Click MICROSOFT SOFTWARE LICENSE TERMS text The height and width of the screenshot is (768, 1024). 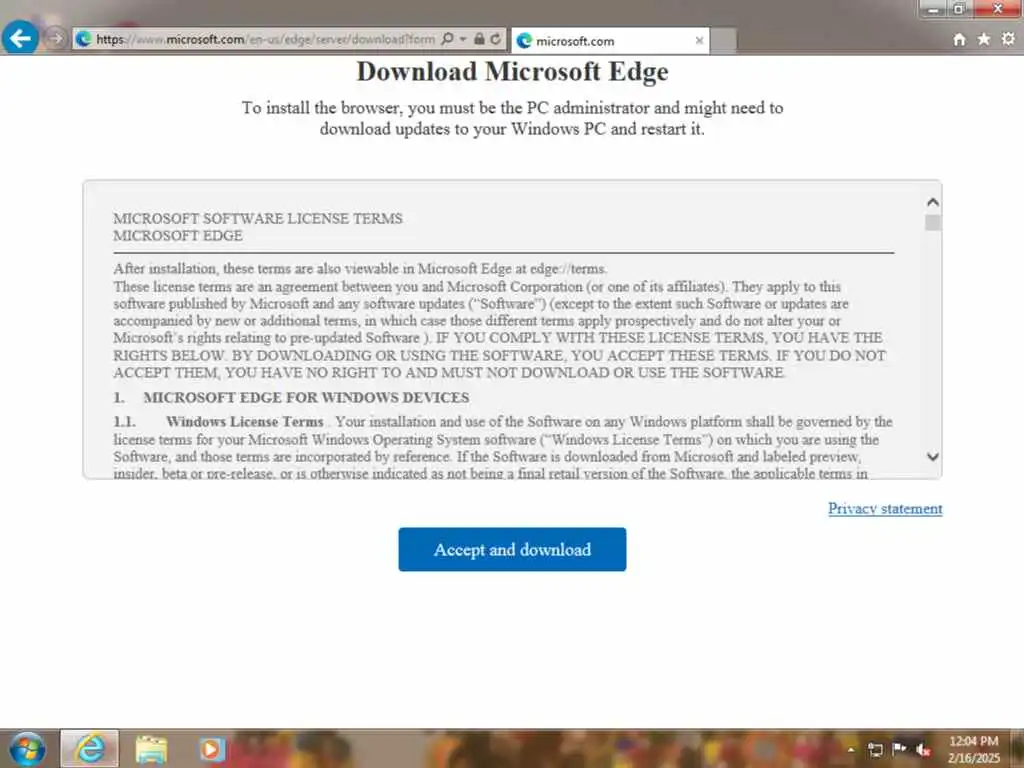point(258,218)
